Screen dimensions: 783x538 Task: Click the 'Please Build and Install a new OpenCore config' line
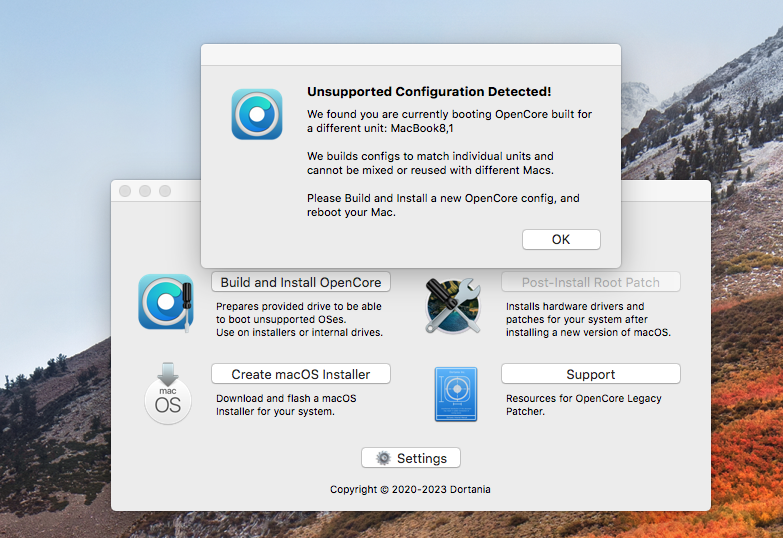coord(443,198)
